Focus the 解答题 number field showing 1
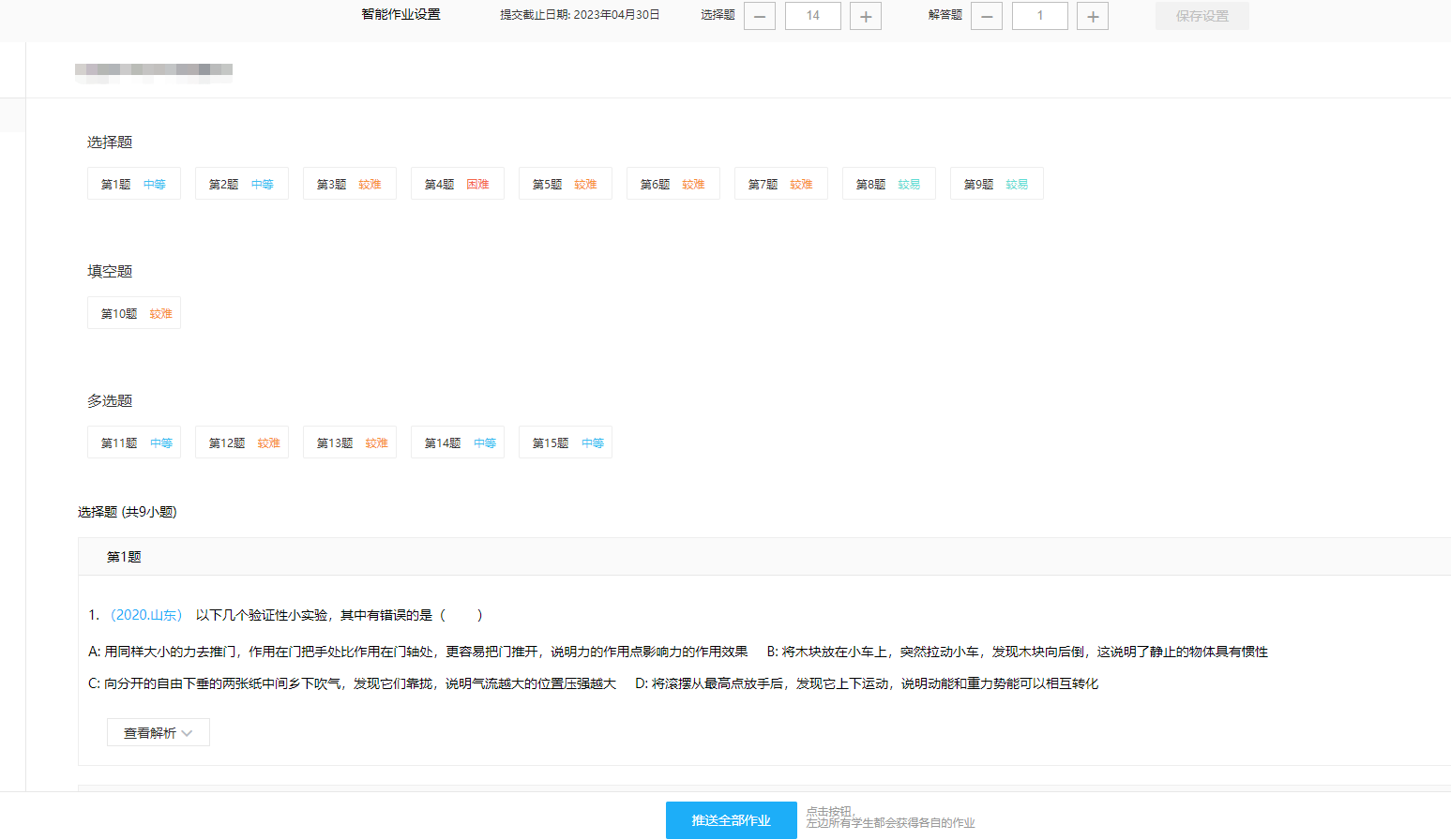This screenshot has width=1451, height=840. click(x=1039, y=16)
